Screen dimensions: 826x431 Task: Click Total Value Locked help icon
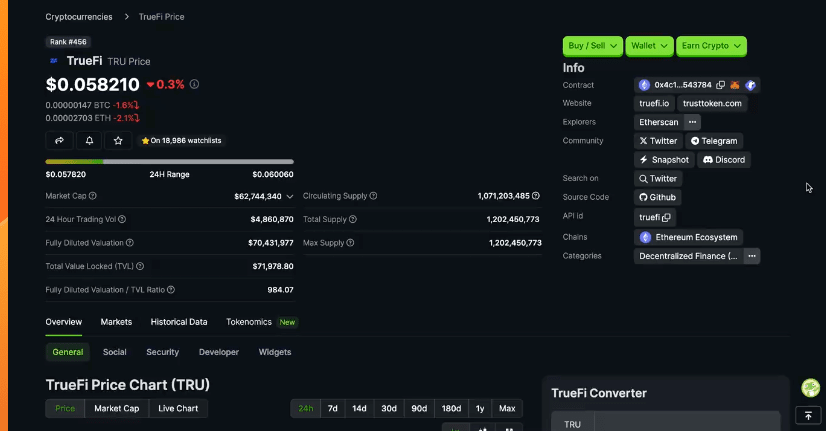(140, 266)
